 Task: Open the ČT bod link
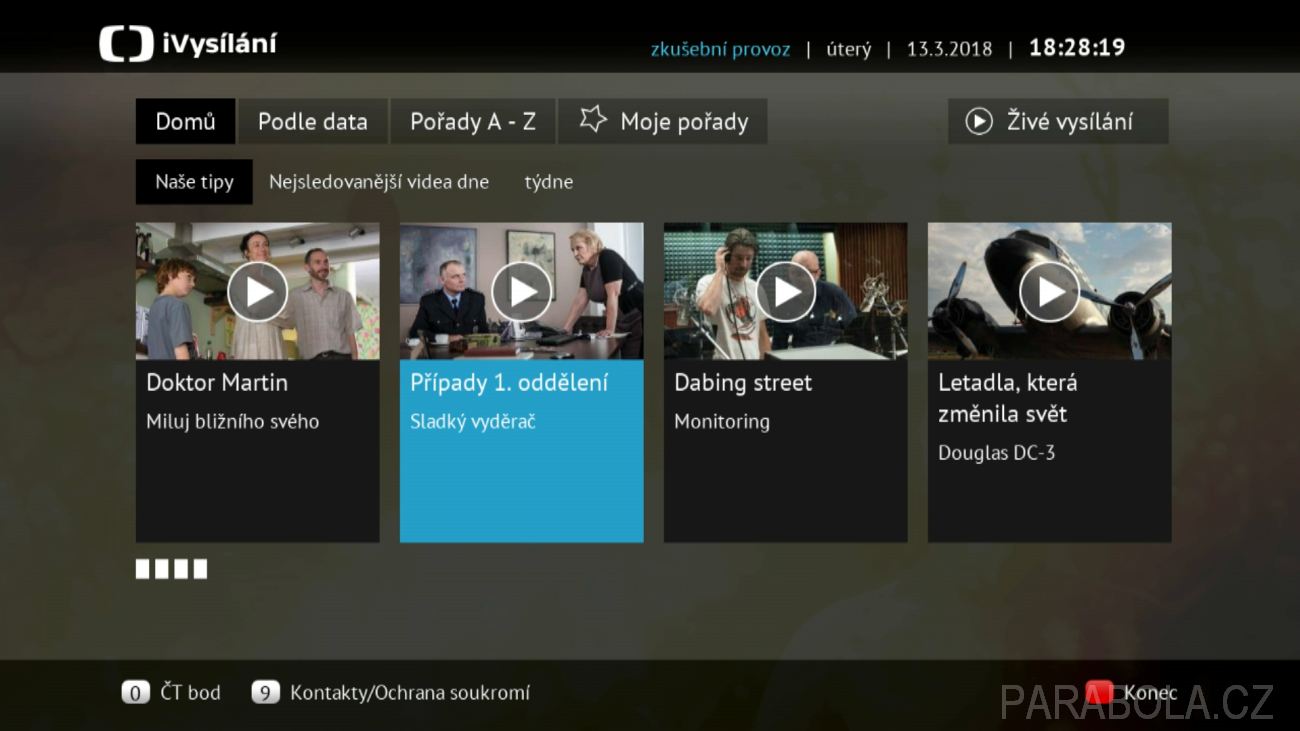[190, 692]
